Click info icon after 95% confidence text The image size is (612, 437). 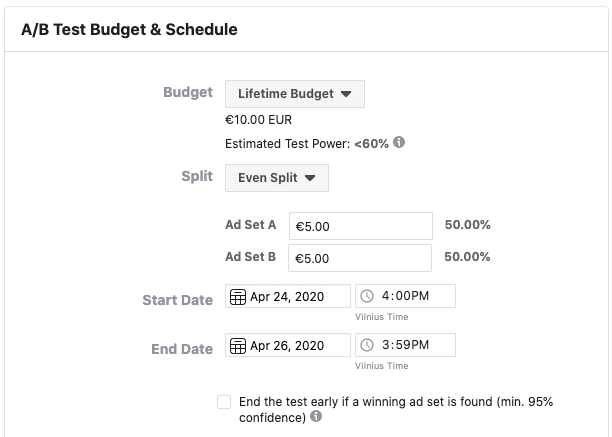click(x=317, y=417)
